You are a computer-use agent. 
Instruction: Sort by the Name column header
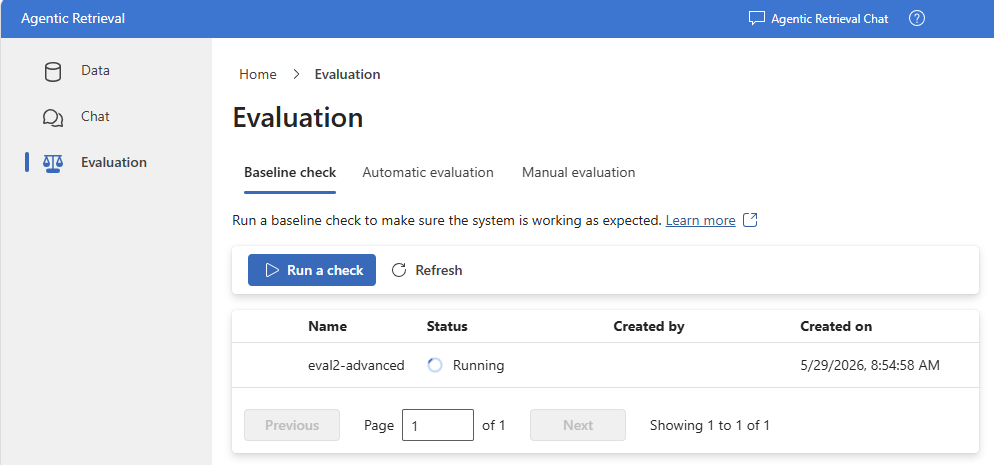tap(328, 326)
